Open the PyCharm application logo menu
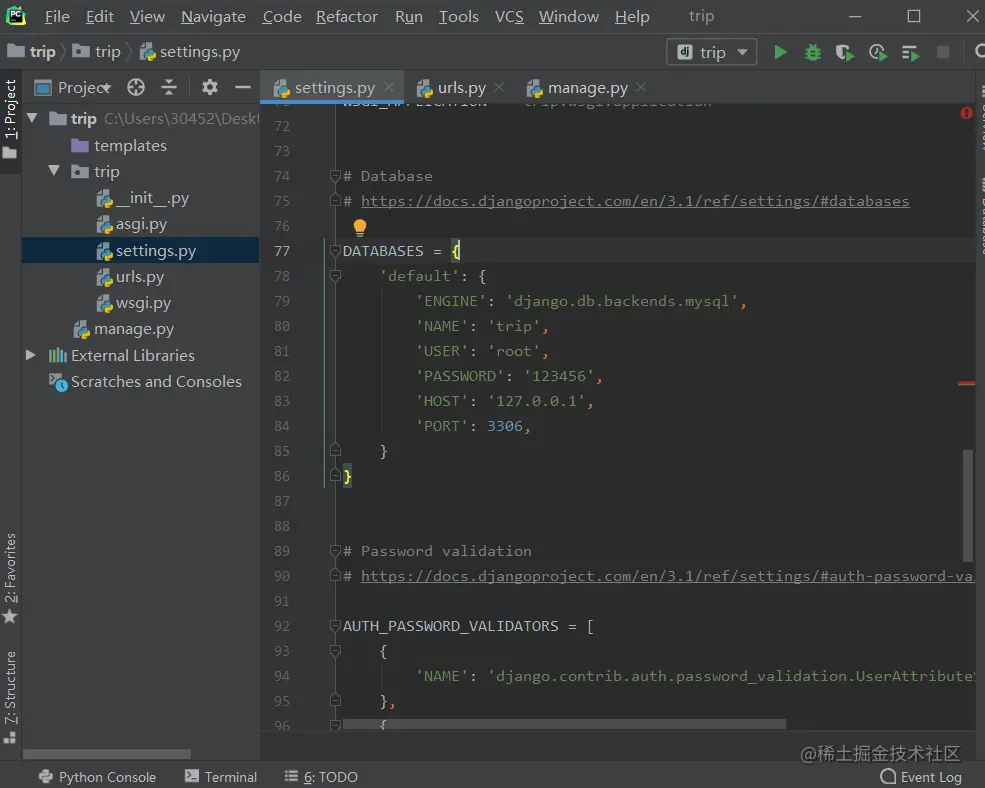The width and height of the screenshot is (985, 788). click(16, 16)
